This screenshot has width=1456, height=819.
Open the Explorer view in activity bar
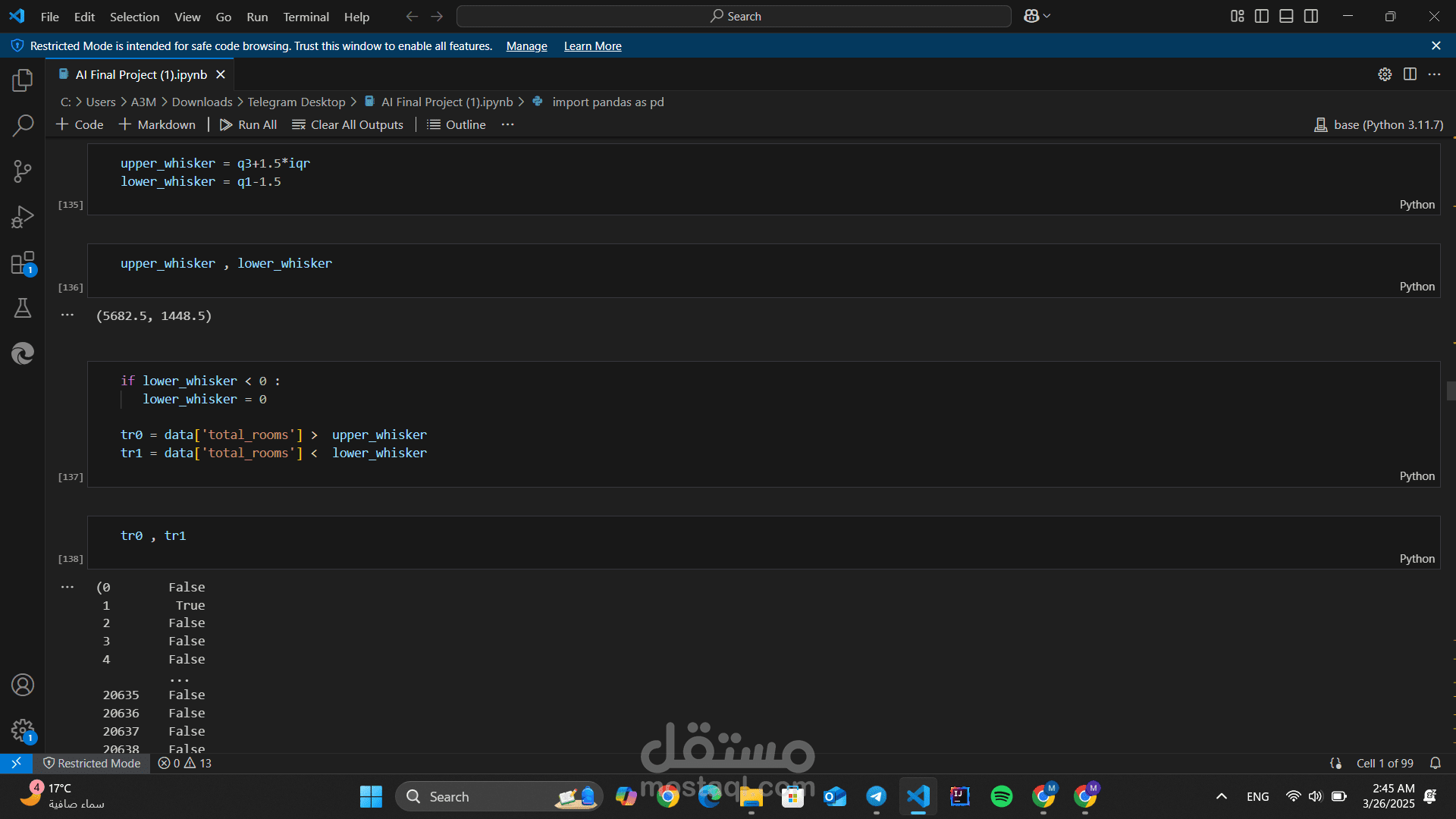23,80
